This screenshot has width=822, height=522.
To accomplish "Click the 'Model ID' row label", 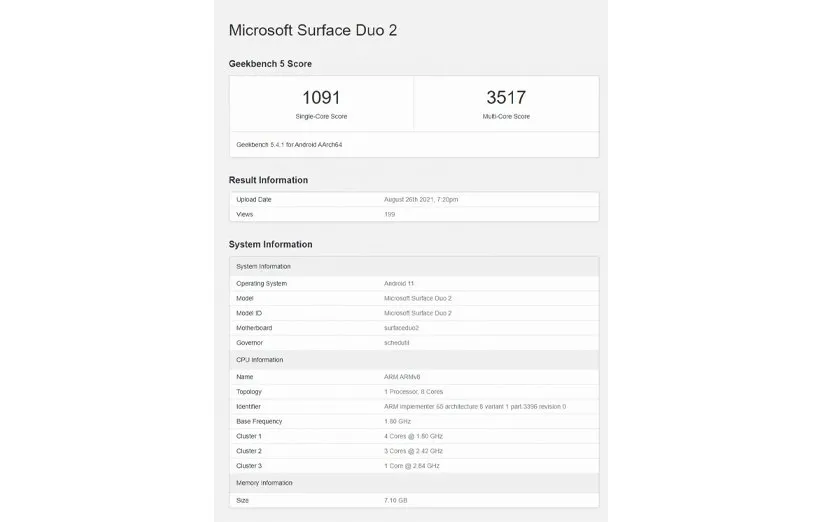I will [x=249, y=313].
